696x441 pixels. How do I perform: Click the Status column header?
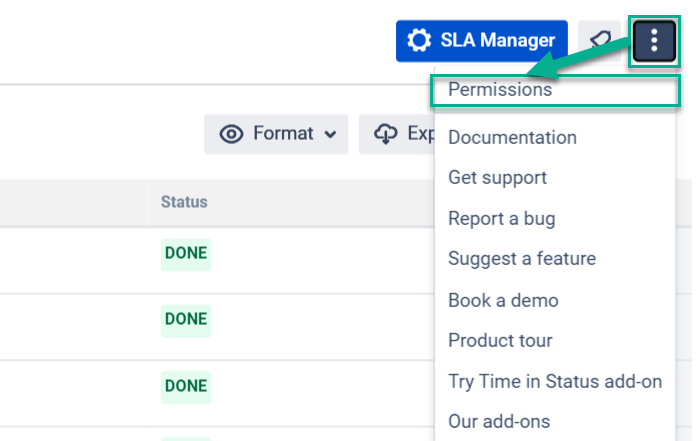(184, 202)
